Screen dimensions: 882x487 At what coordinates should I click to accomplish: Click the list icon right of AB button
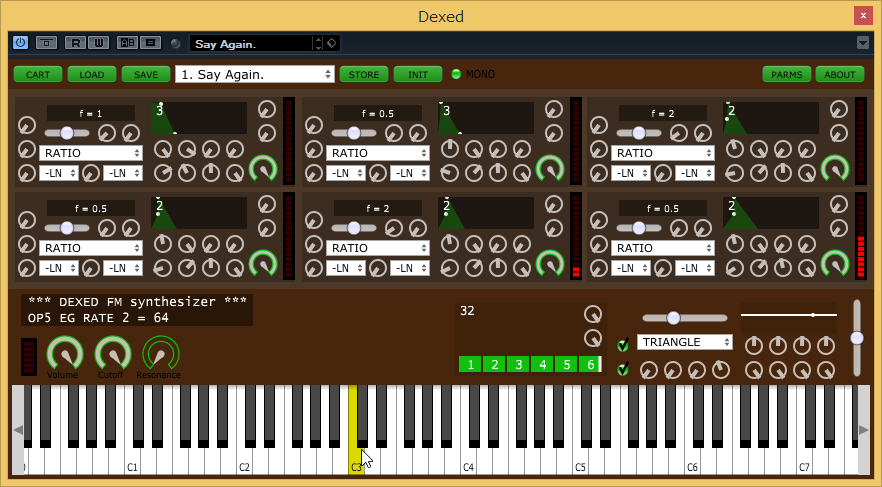click(151, 43)
